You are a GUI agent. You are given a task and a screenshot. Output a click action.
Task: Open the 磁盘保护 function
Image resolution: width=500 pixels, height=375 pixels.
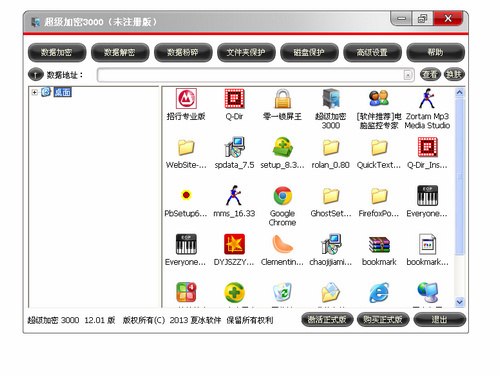coord(309,52)
